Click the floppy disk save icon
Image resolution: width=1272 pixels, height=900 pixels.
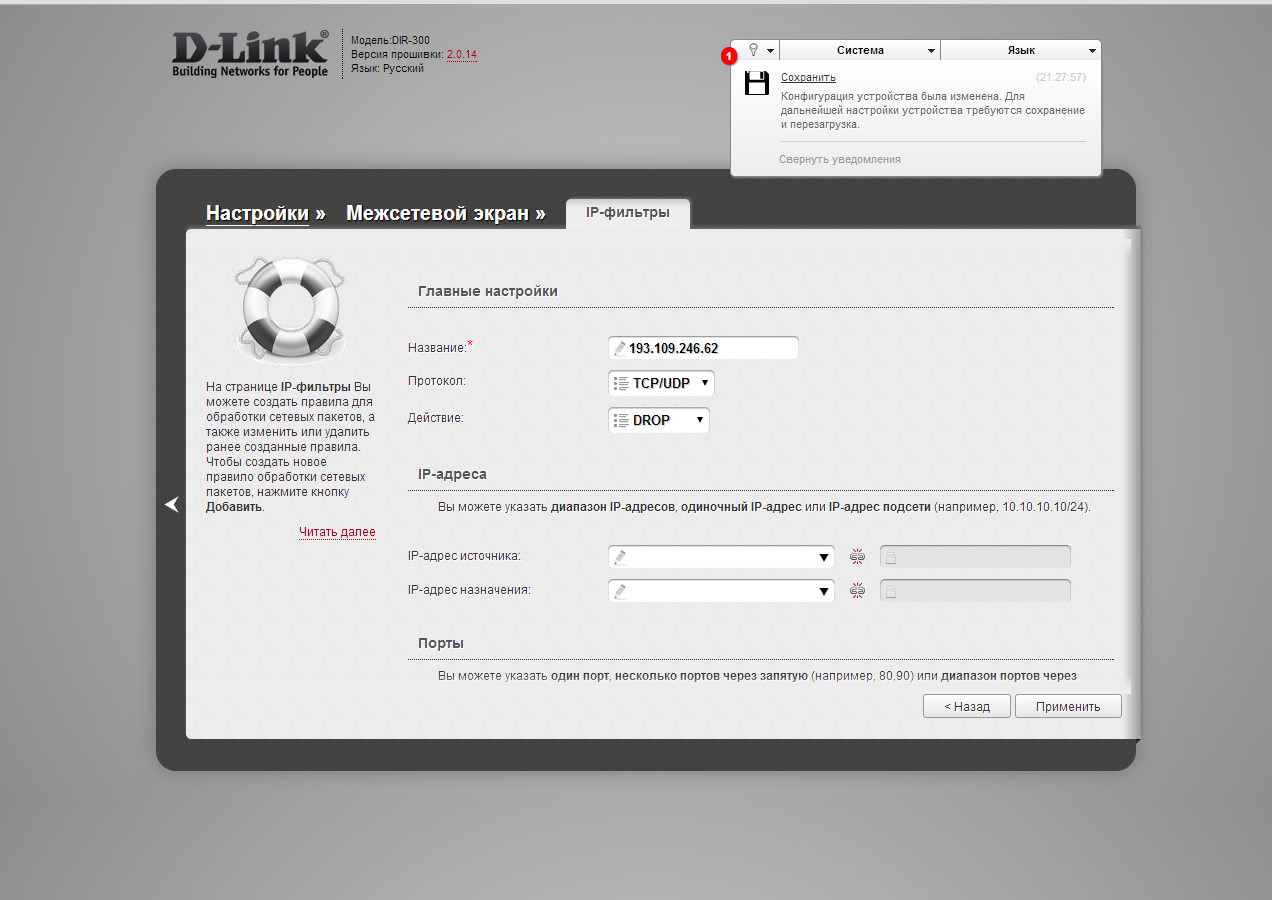[757, 83]
